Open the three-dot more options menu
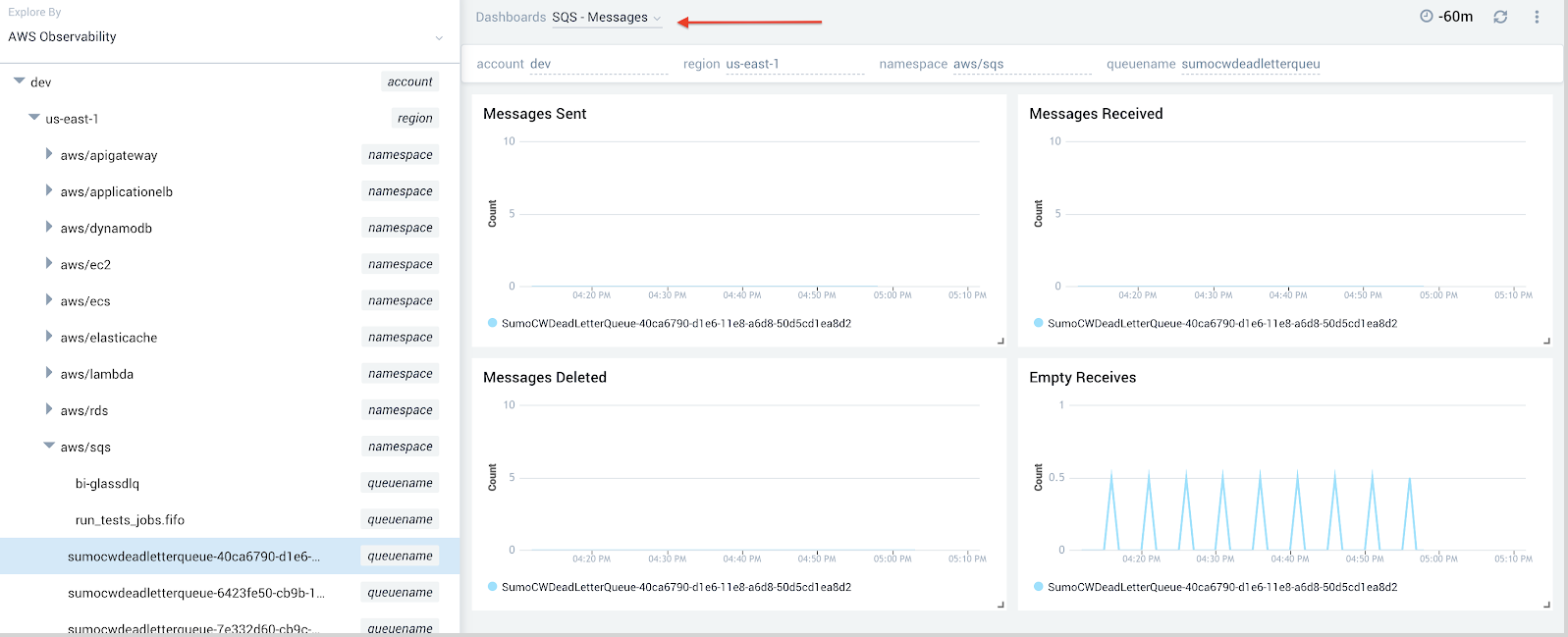The height and width of the screenshot is (637, 1568). (x=1537, y=17)
